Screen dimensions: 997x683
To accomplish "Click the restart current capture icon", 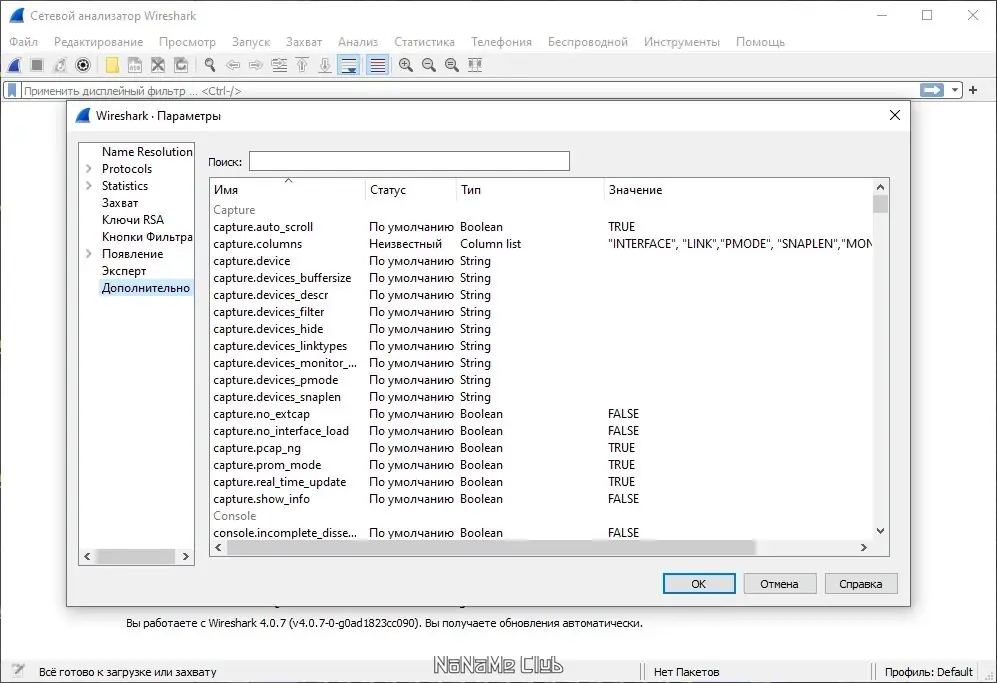I will 60,65.
